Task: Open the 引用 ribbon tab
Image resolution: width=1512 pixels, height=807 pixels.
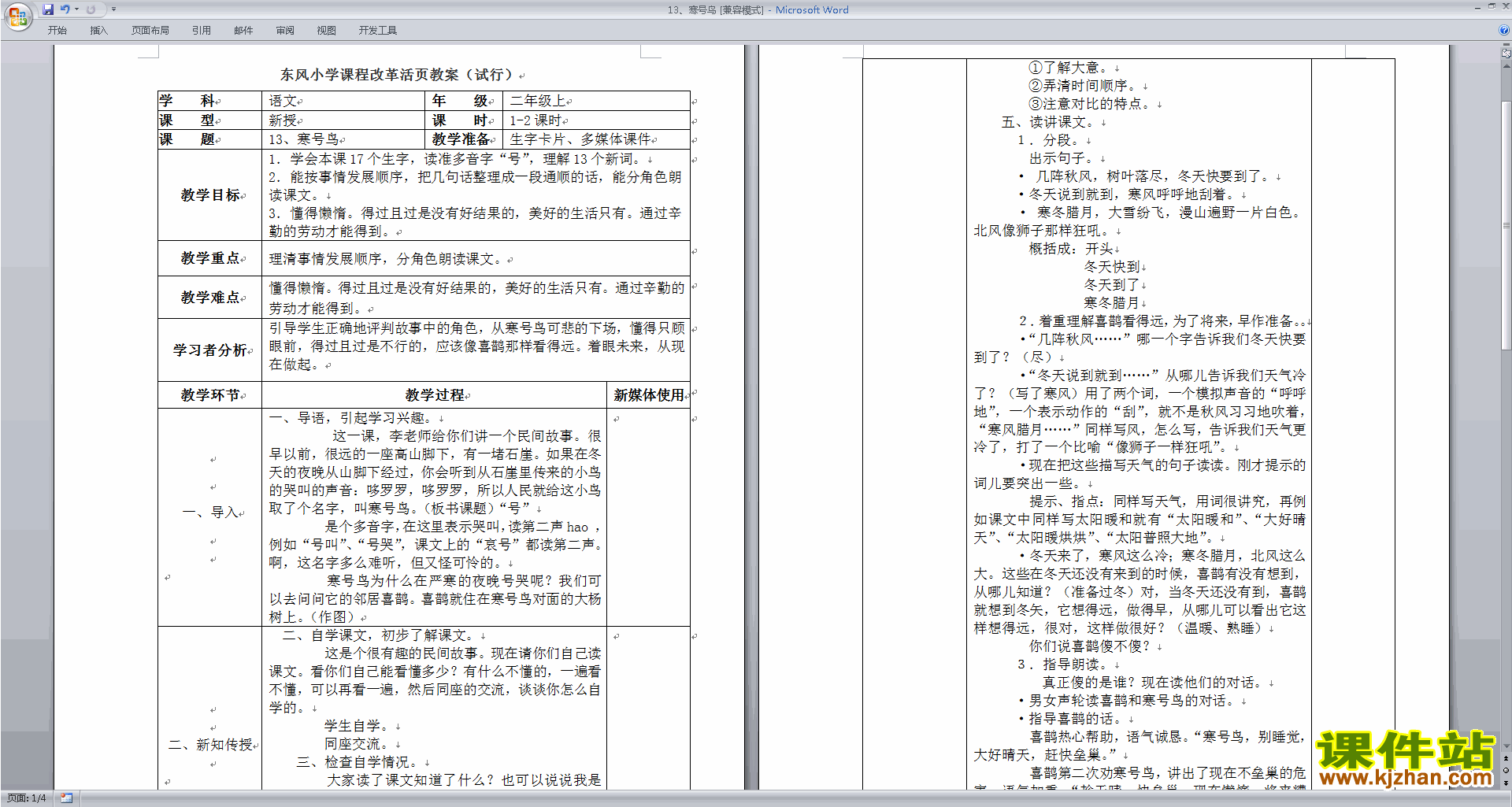Action: point(201,31)
